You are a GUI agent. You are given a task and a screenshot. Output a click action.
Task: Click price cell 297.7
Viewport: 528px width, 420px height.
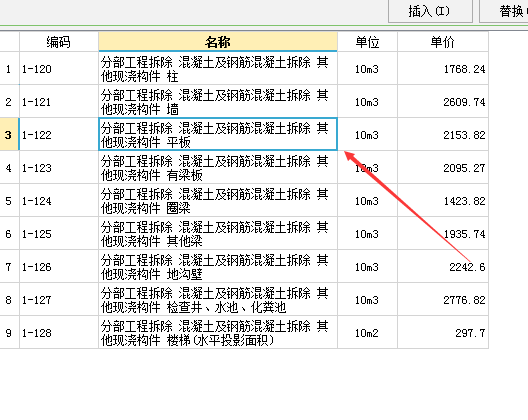coord(443,332)
